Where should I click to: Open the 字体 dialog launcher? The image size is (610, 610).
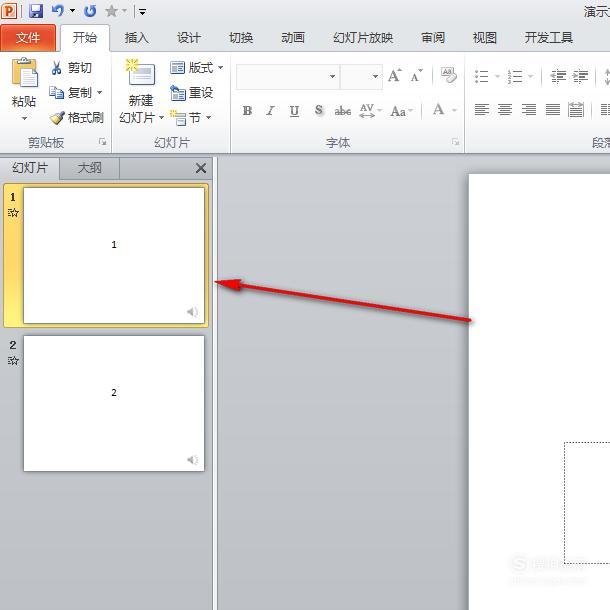tap(456, 142)
